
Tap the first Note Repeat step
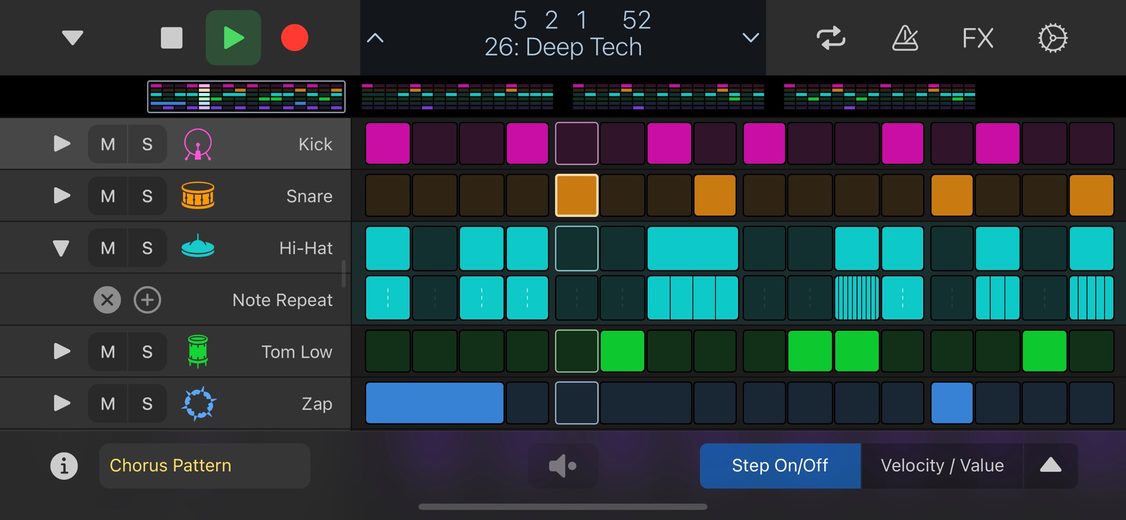coord(388,298)
